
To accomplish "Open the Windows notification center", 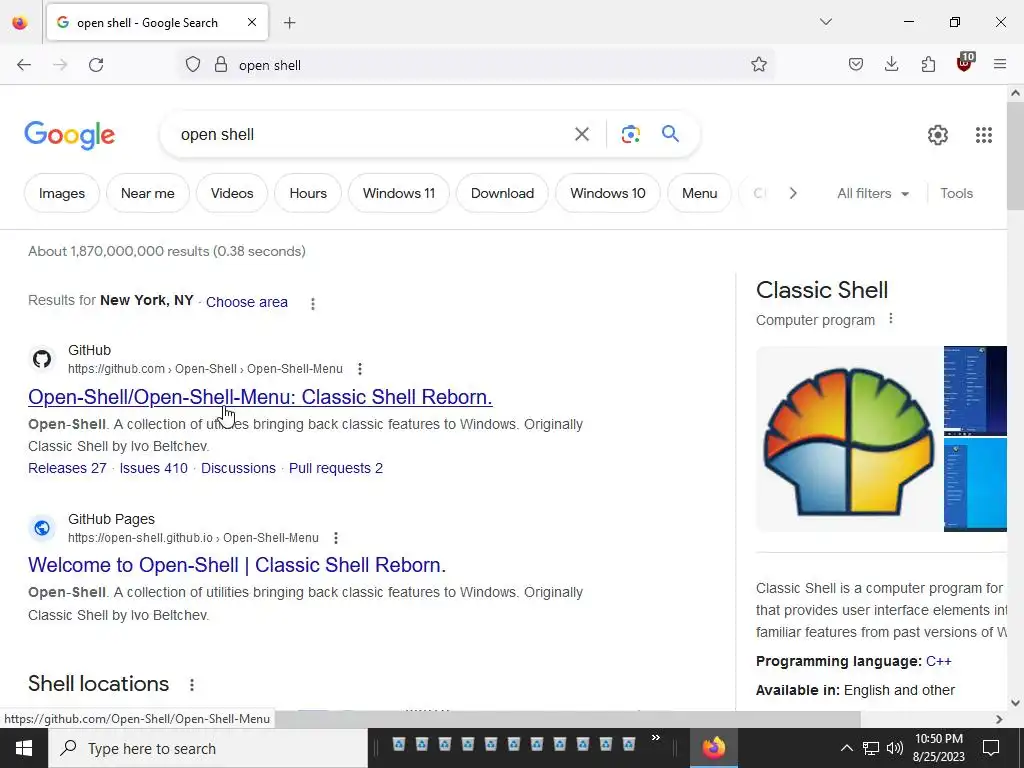I will point(991,748).
